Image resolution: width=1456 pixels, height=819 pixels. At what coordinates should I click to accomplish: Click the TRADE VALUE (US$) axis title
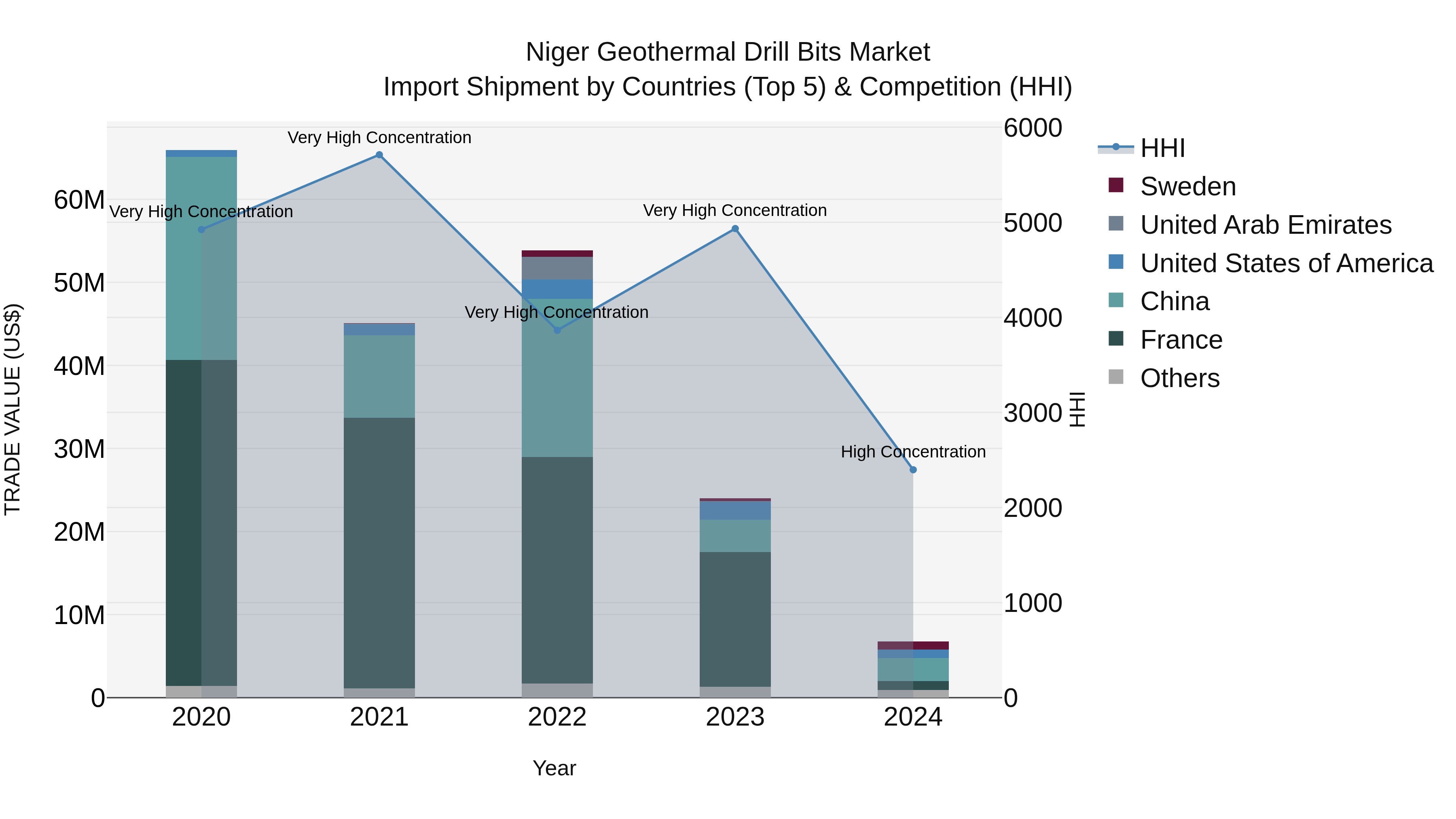(13, 409)
